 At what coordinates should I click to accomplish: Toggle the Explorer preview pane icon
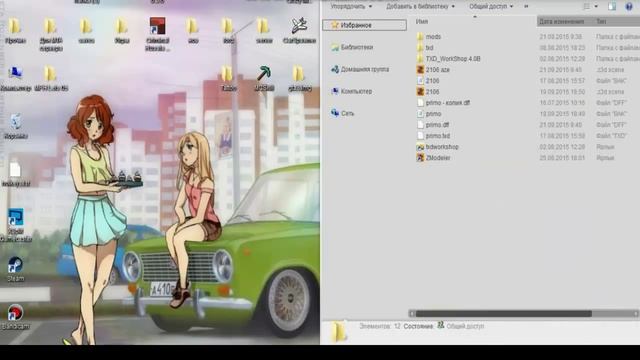(612, 6)
